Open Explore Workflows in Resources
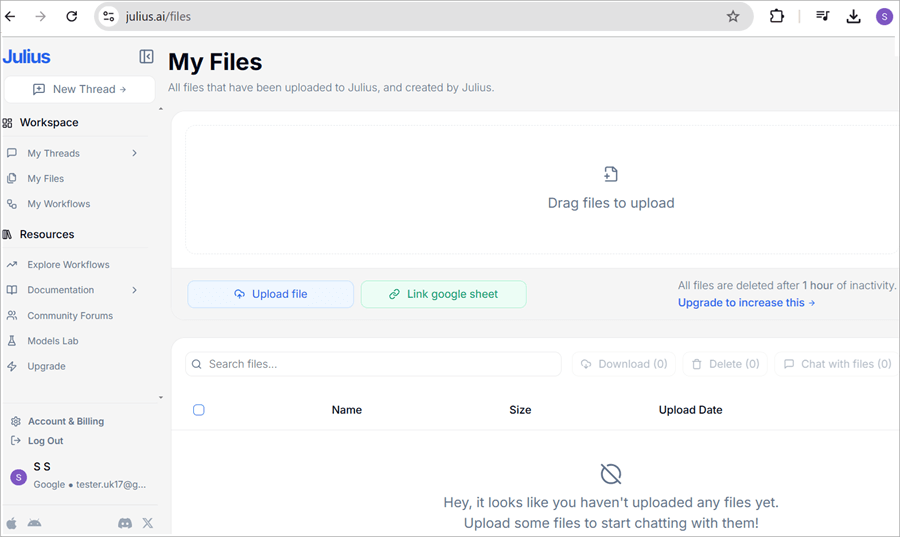 point(68,265)
